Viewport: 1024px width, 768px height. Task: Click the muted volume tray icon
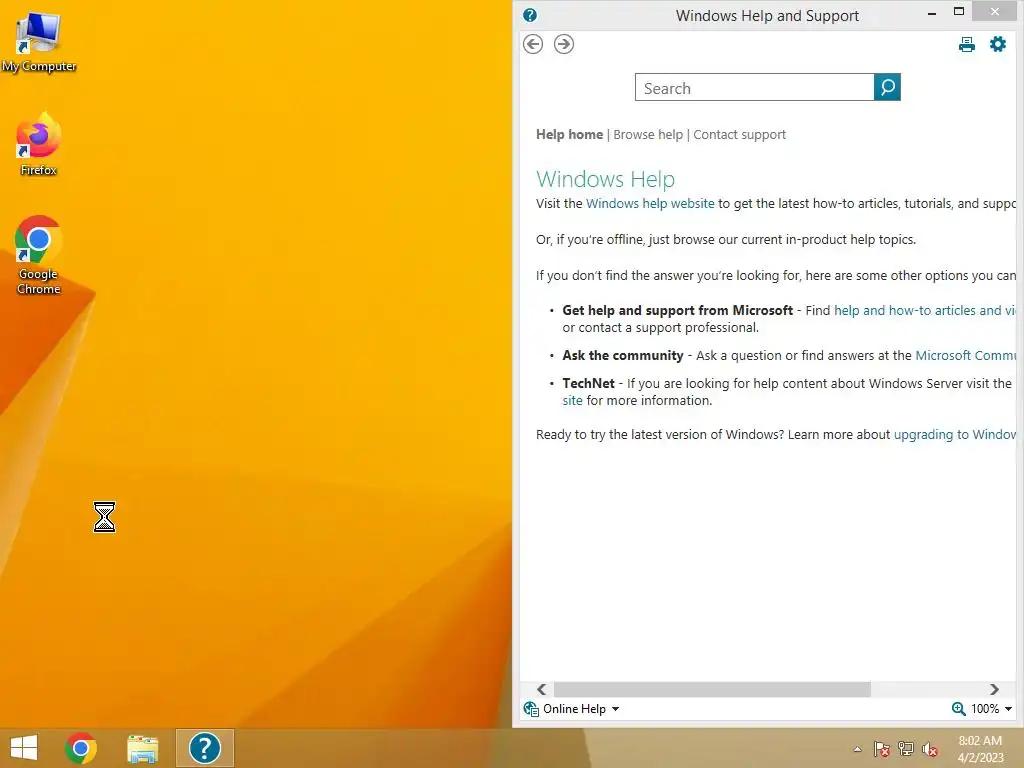[x=930, y=749]
